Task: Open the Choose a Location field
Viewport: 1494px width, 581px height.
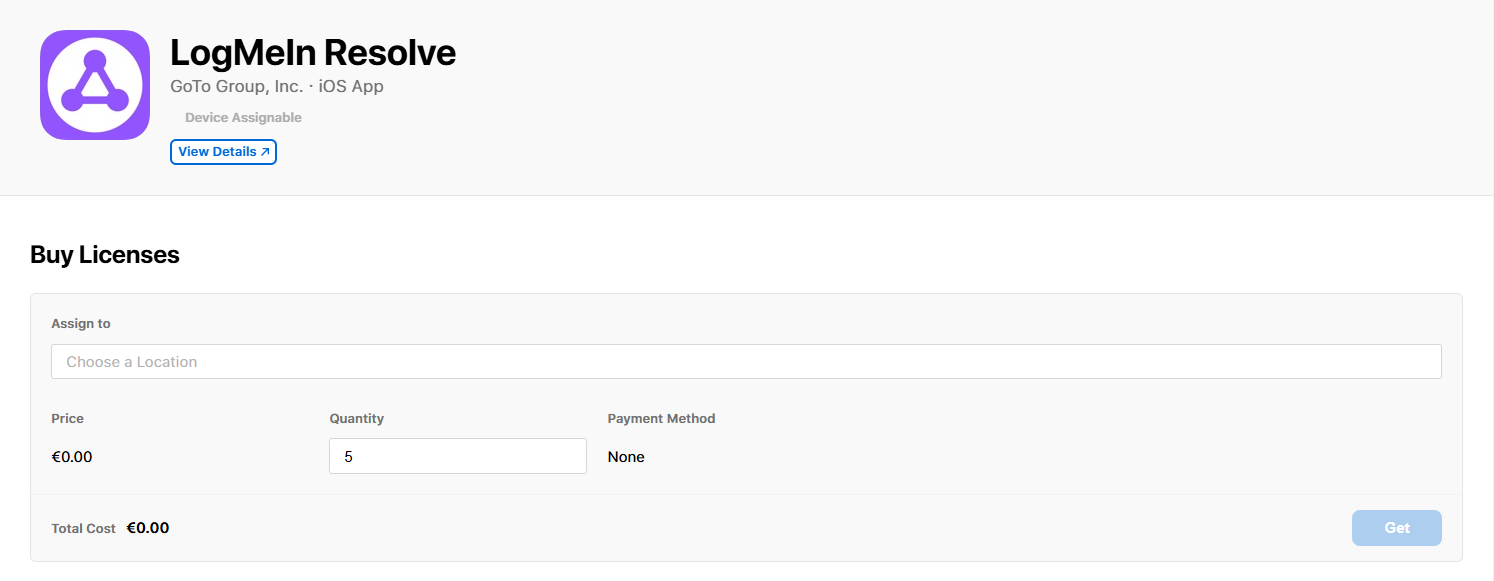Action: [746, 362]
